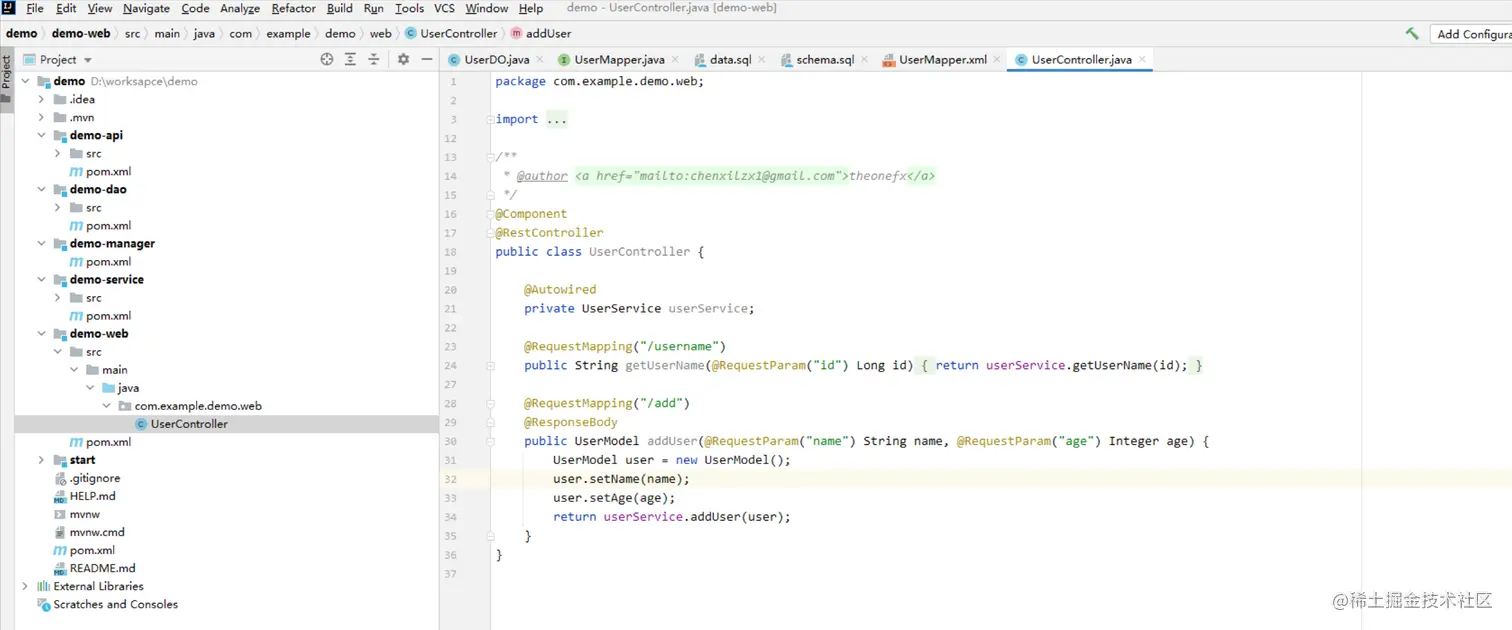The width and height of the screenshot is (1512, 630).
Task: Fold the addUser method at line 30
Action: [x=491, y=441]
